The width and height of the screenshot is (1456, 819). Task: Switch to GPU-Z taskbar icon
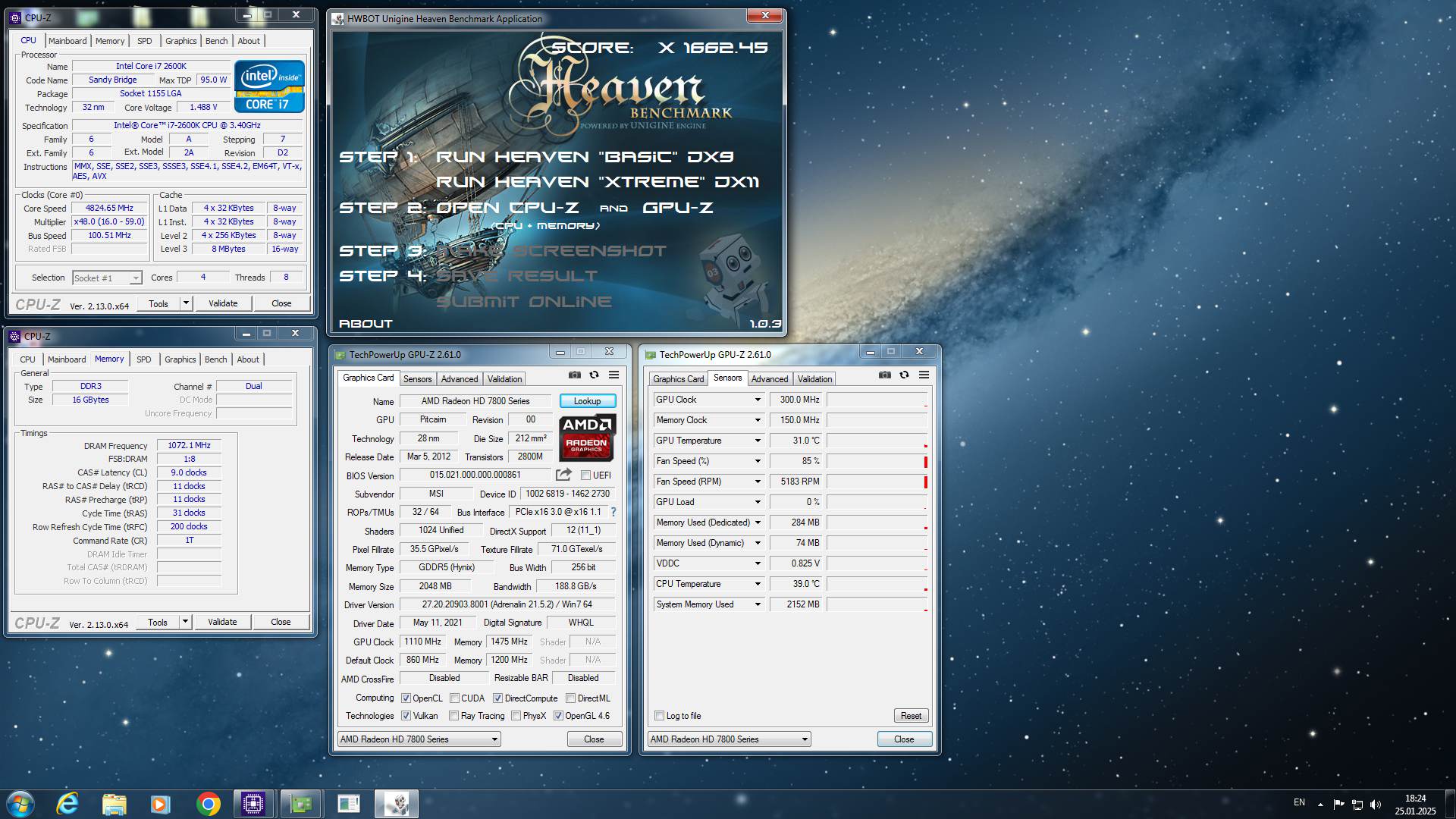point(301,804)
